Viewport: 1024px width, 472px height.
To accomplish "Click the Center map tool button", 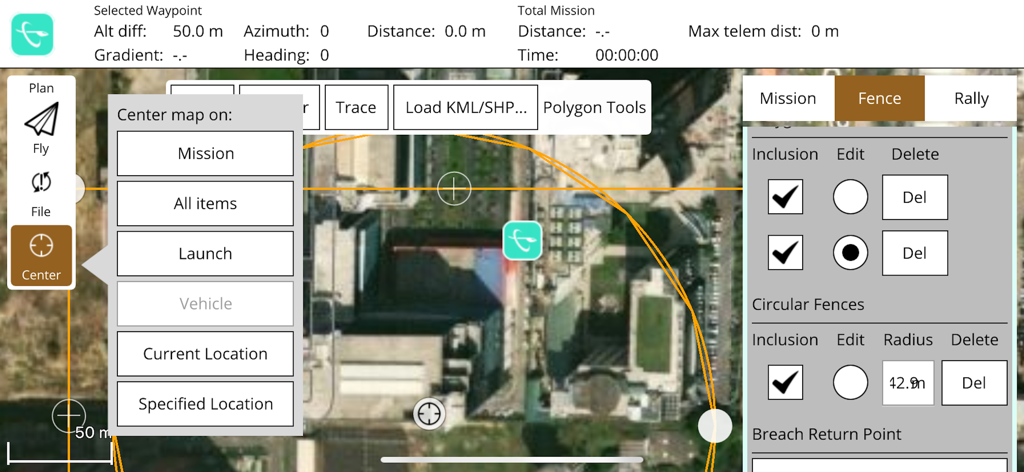I will 41,255.
